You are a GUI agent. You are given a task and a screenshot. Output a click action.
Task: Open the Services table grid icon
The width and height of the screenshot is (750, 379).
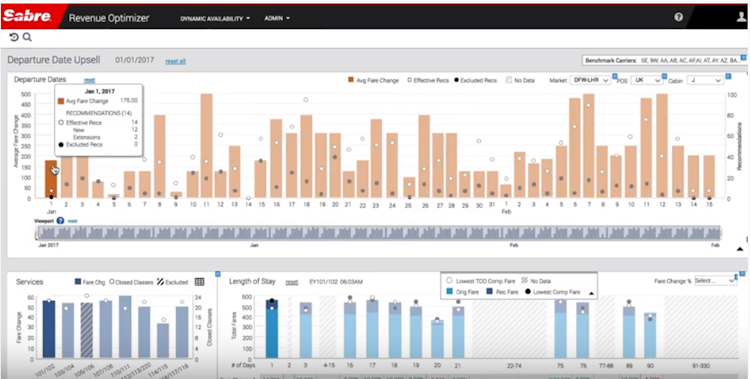coord(199,282)
